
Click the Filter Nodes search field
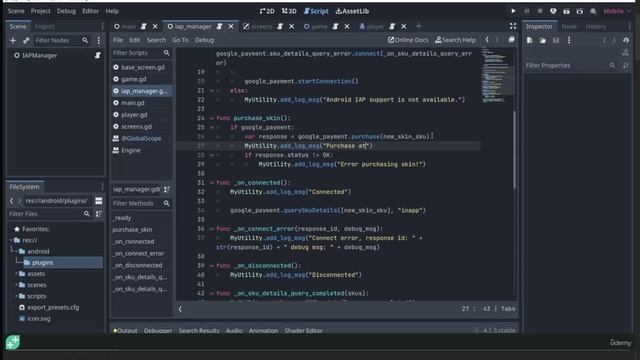pos(61,40)
